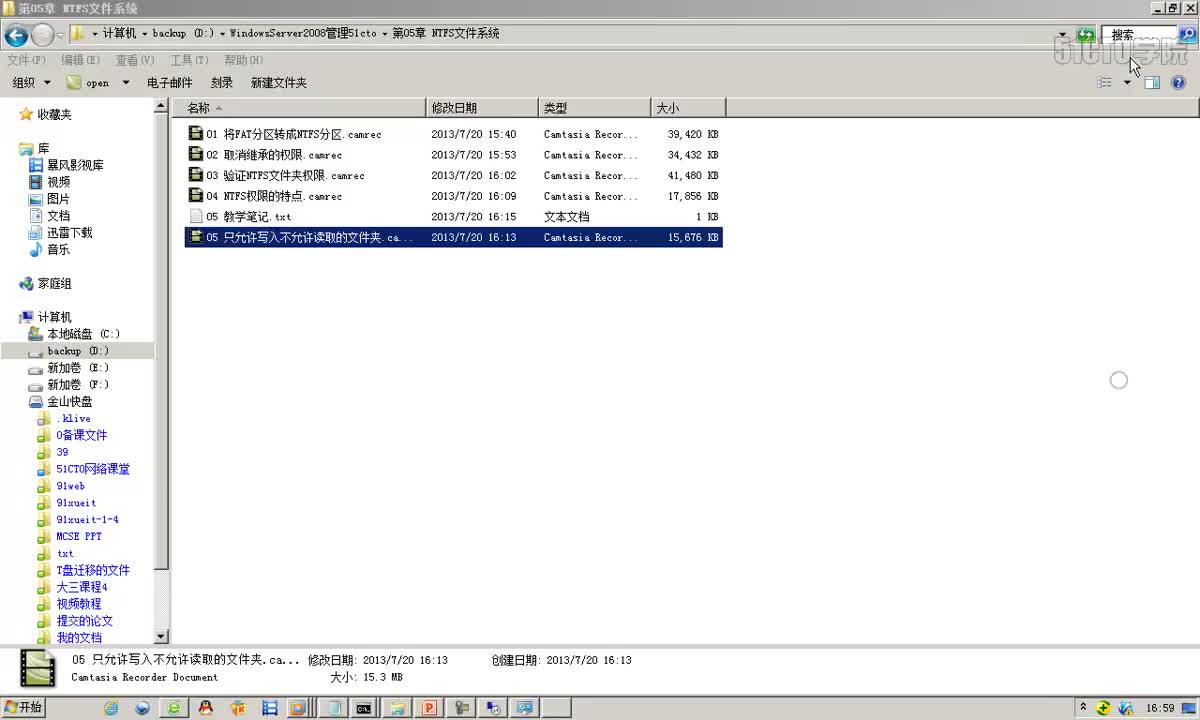The height and width of the screenshot is (720, 1200).
Task: Click 电子邮件 toolbar button
Action: 169,83
